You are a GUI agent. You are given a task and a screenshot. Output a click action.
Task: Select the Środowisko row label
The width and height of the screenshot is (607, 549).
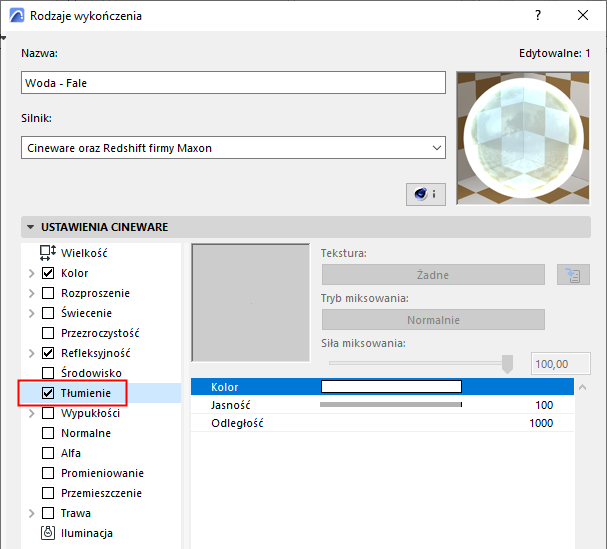[91, 373]
